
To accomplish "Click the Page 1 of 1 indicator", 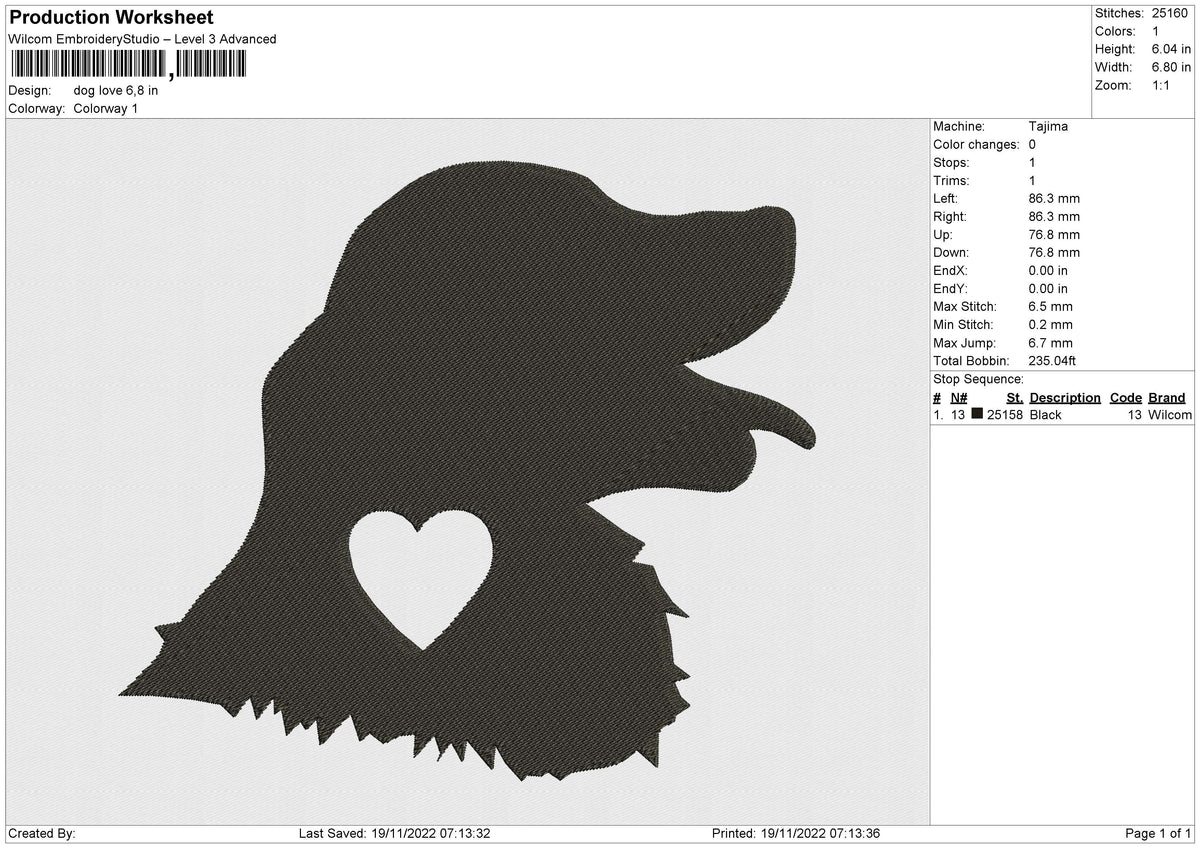I will coord(1158,834).
